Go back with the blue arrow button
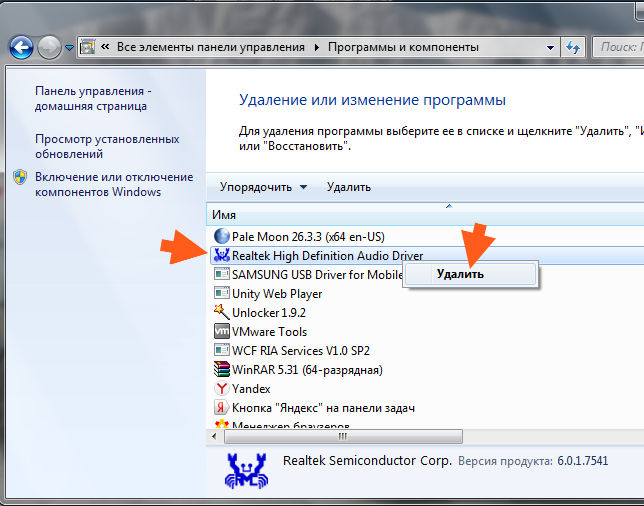 coord(21,47)
